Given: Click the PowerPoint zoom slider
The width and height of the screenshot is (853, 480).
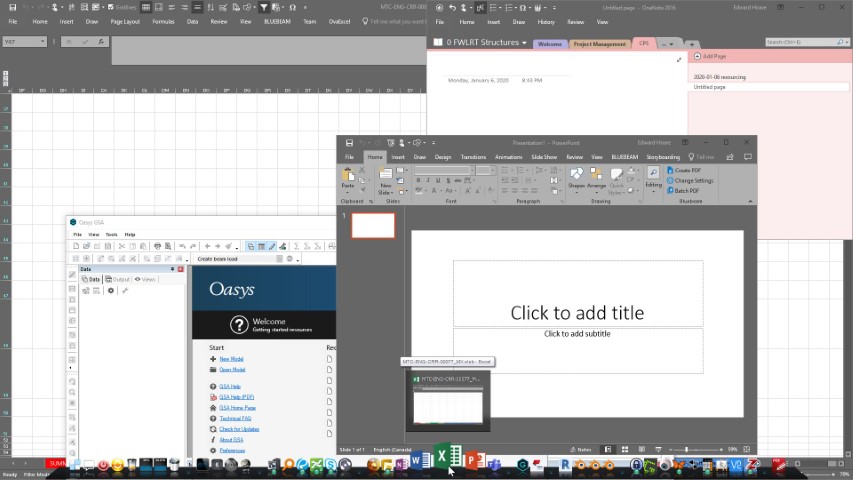Looking at the screenshot, I should click(x=686, y=450).
